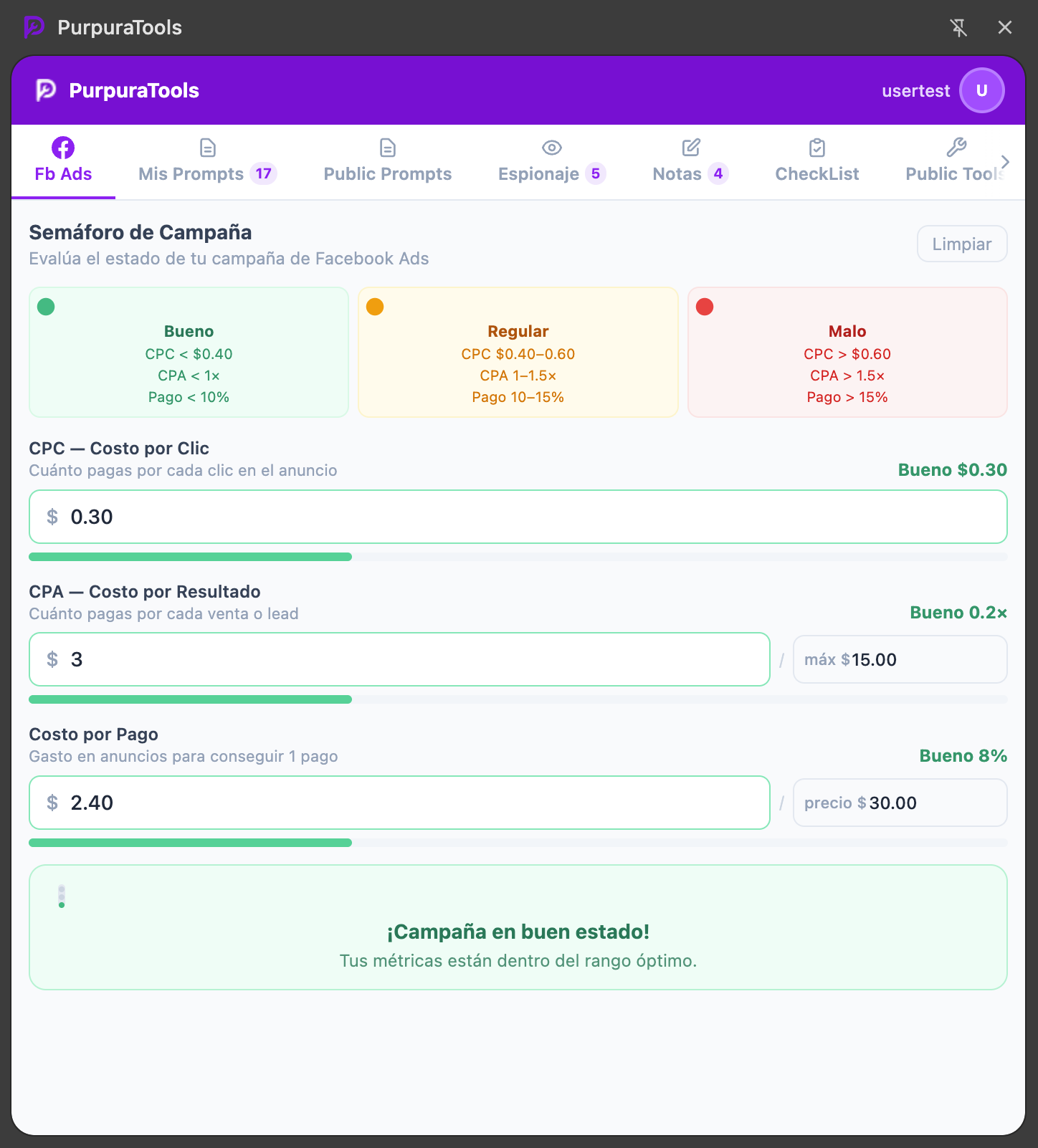Viewport: 1038px width, 1148px height.
Task: Click the PurpuraTools logo in purple header
Action: [x=118, y=90]
